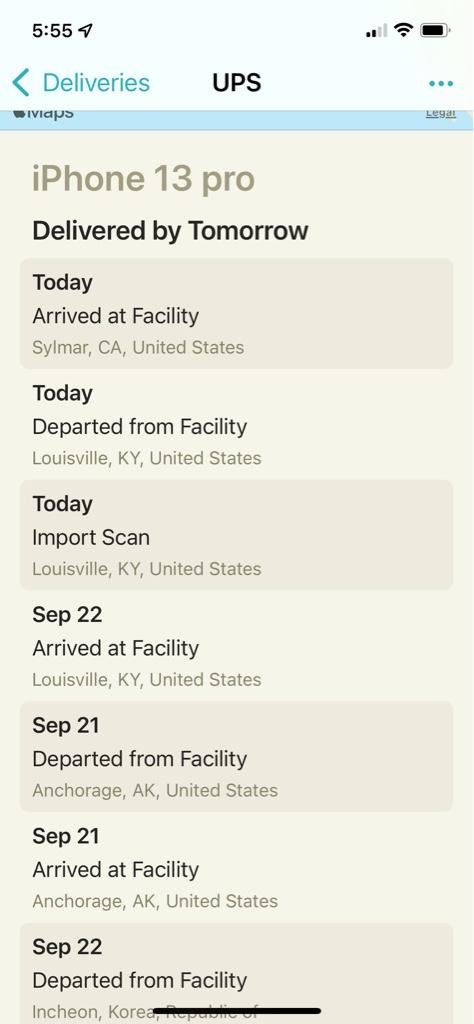Open the Legal link on map
This screenshot has width=474, height=1024.
[x=441, y=114]
